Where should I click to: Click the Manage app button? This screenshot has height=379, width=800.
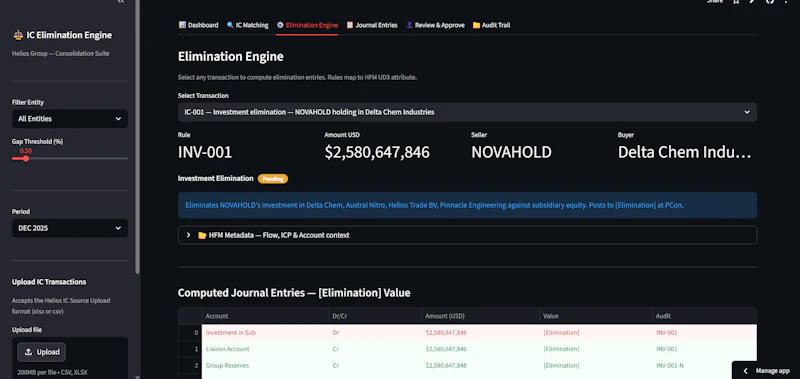coord(766,371)
